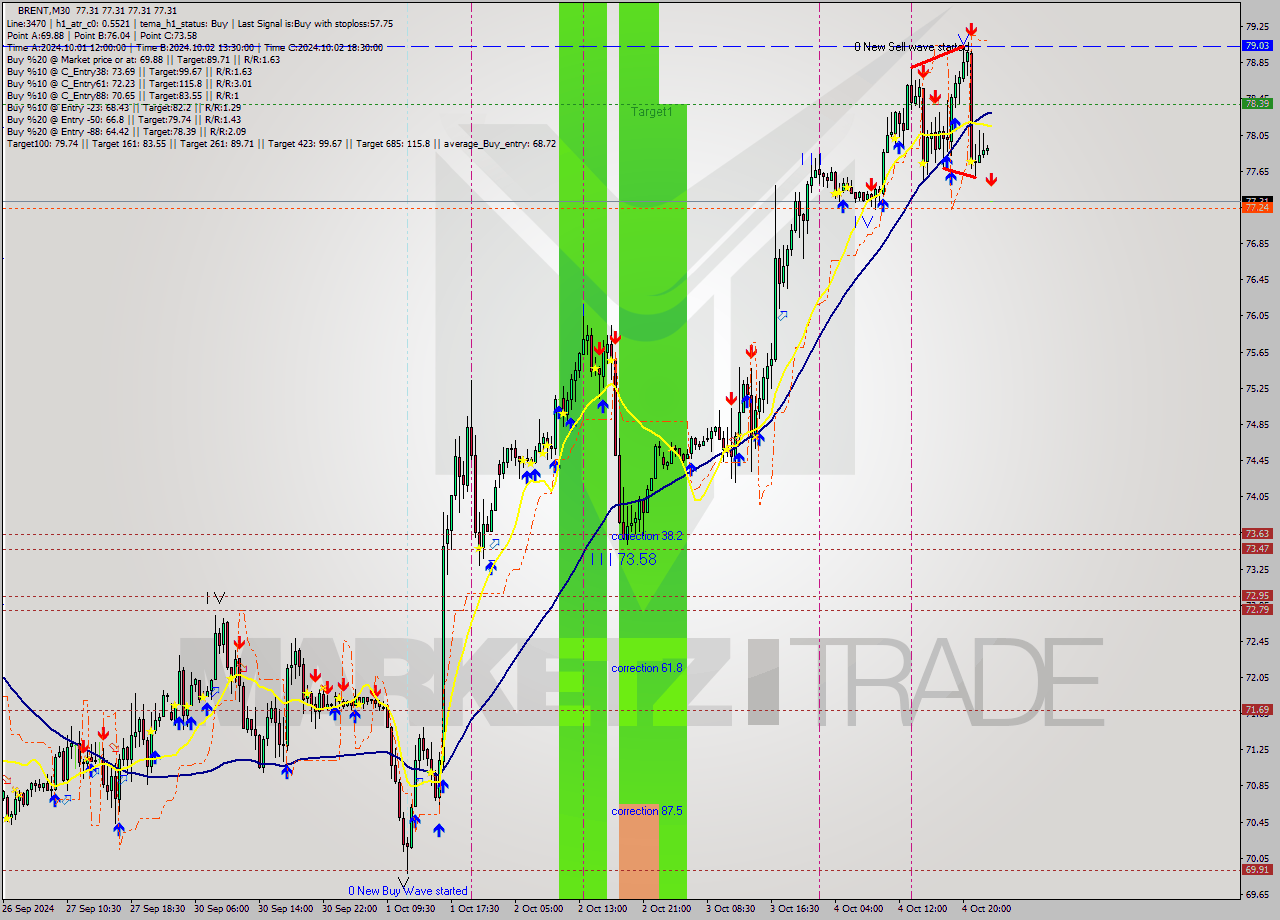
Task: Click the 'correction 61.8' label
Action: coord(647,668)
